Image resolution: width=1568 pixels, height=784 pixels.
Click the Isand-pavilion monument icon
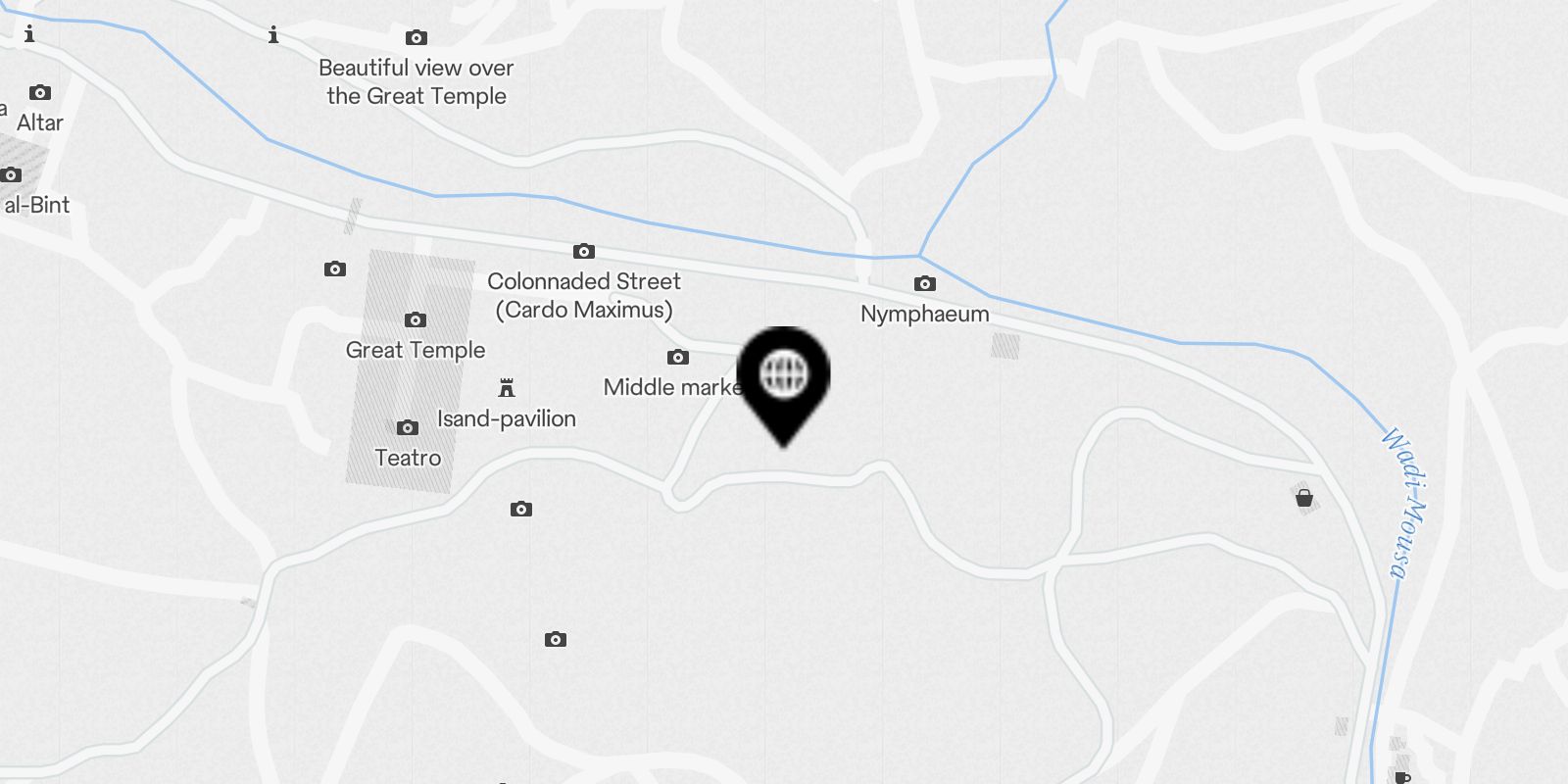[x=507, y=388]
